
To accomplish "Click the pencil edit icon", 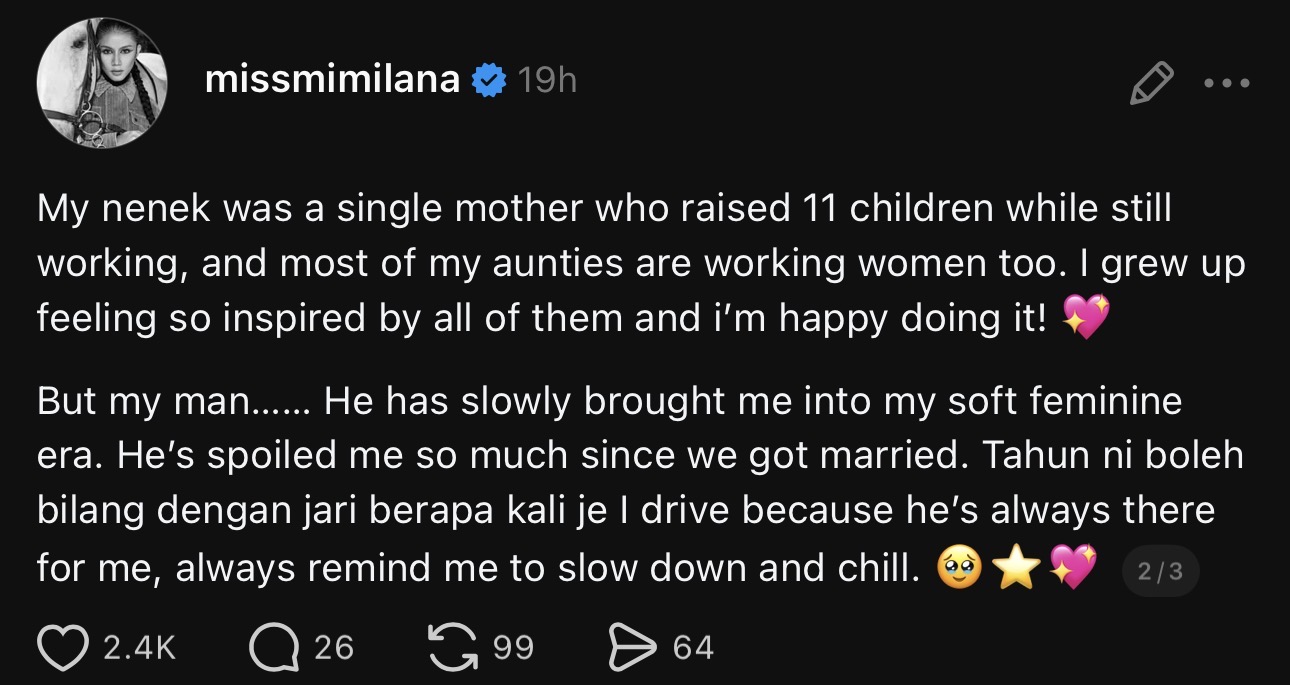I will [x=1150, y=82].
